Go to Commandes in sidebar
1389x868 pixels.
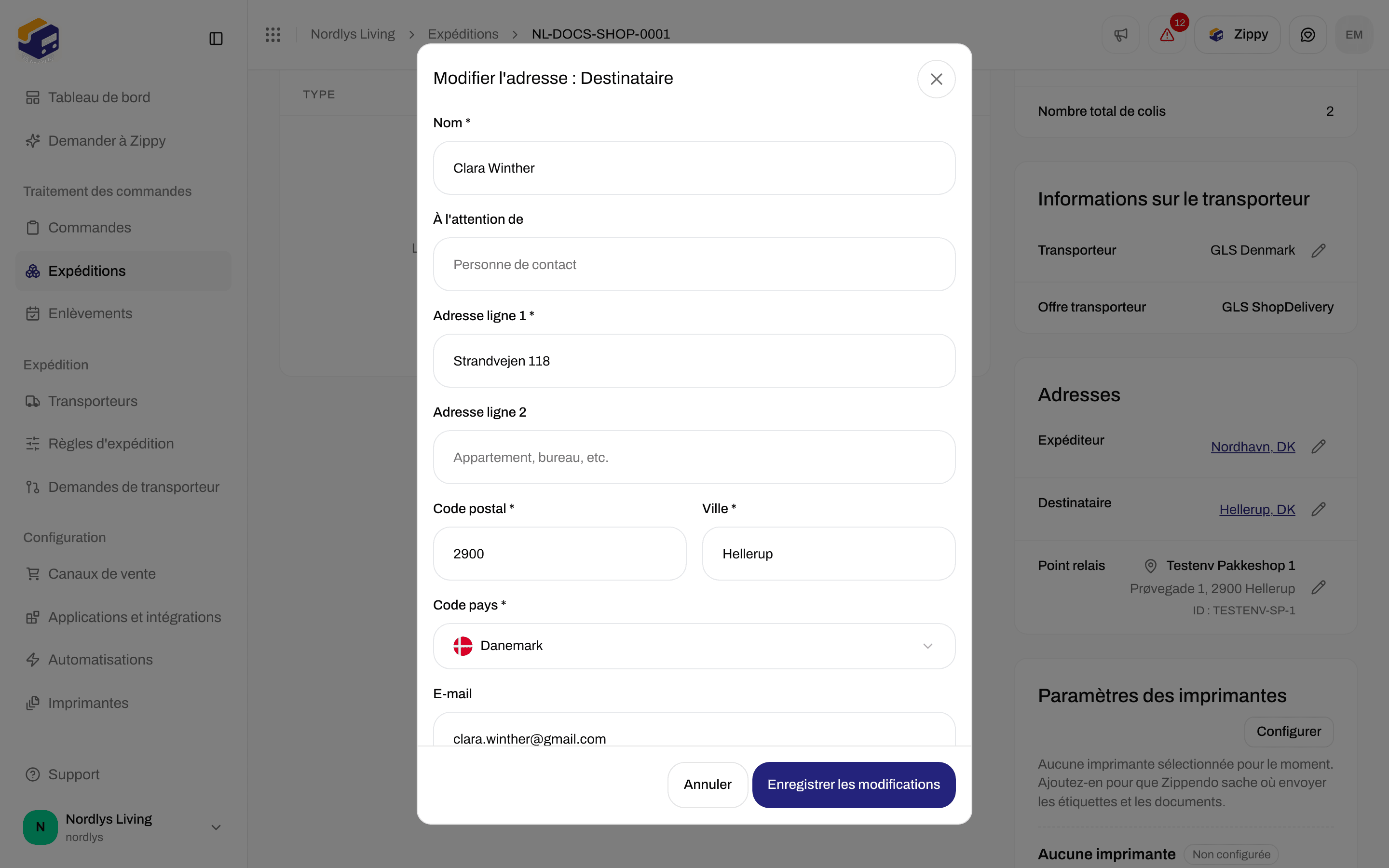(x=123, y=228)
